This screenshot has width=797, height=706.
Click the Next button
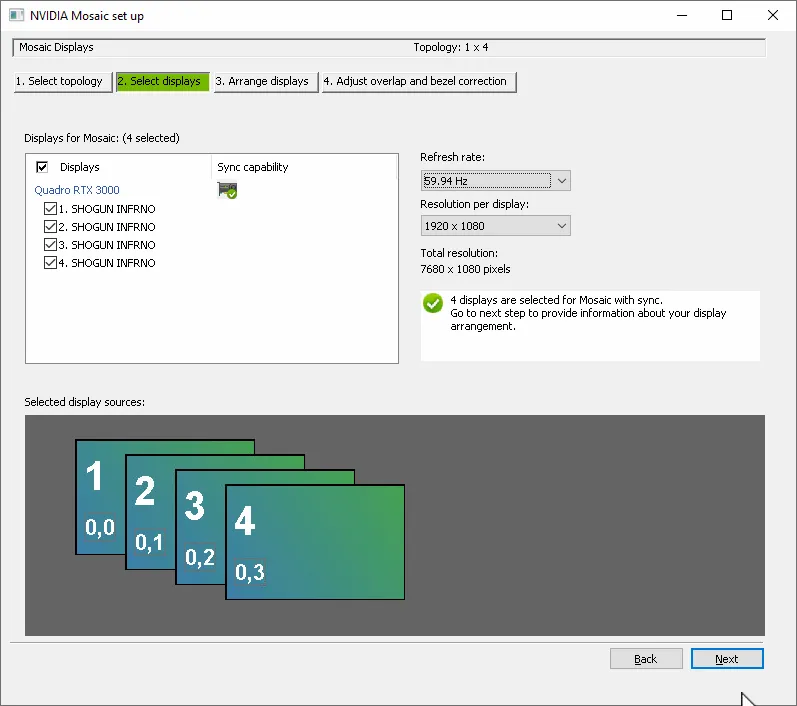727,659
